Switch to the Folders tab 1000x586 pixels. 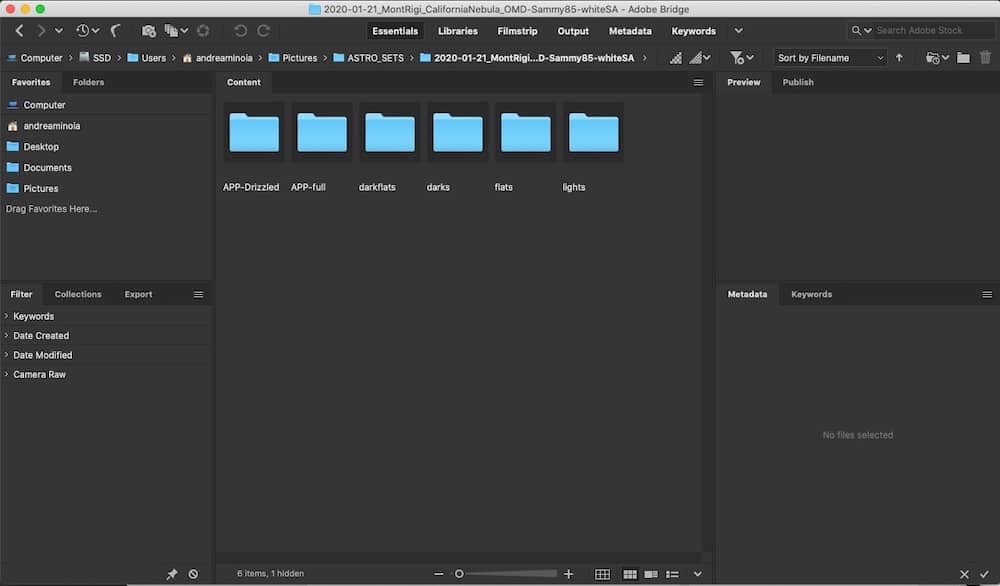[88, 82]
